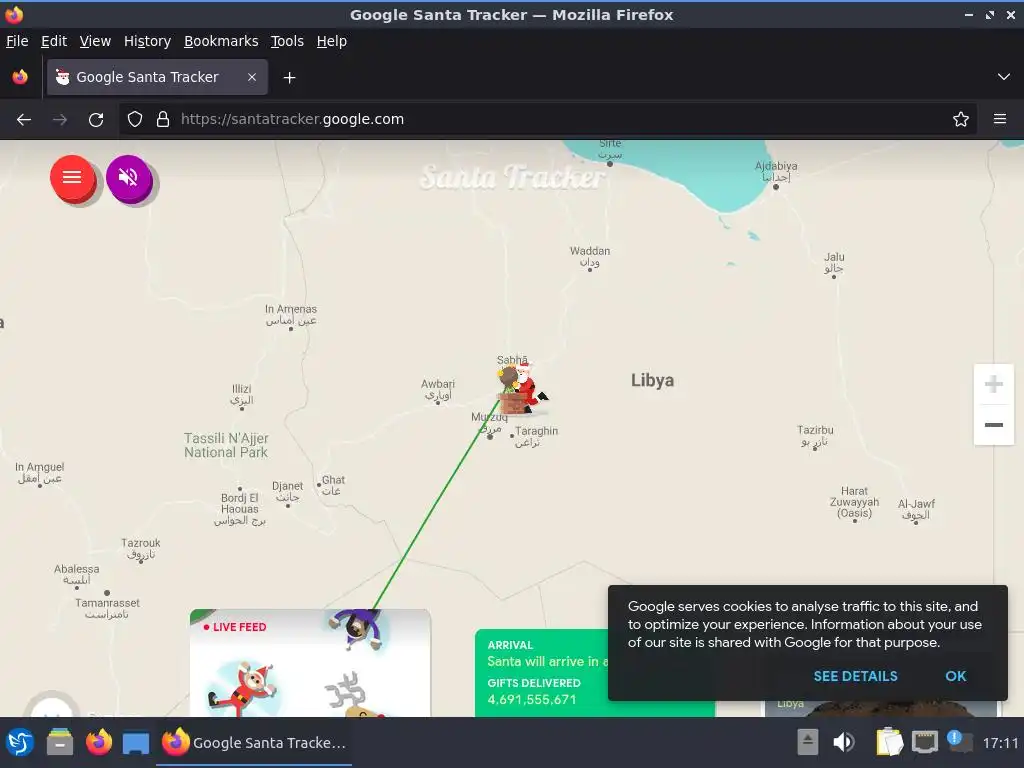Launch file manager from taskbar

59,743
